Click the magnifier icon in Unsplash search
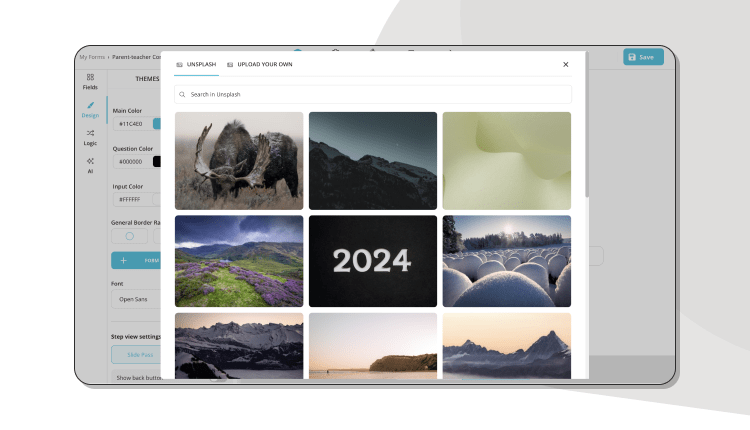 [x=182, y=94]
